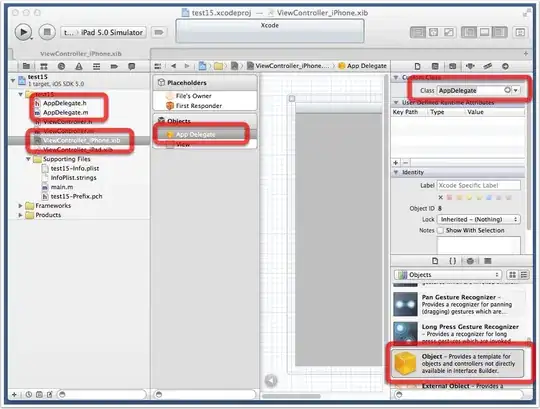The height and width of the screenshot is (409, 540).
Task: Open InfoPlist.strings file
Action: 73,178
